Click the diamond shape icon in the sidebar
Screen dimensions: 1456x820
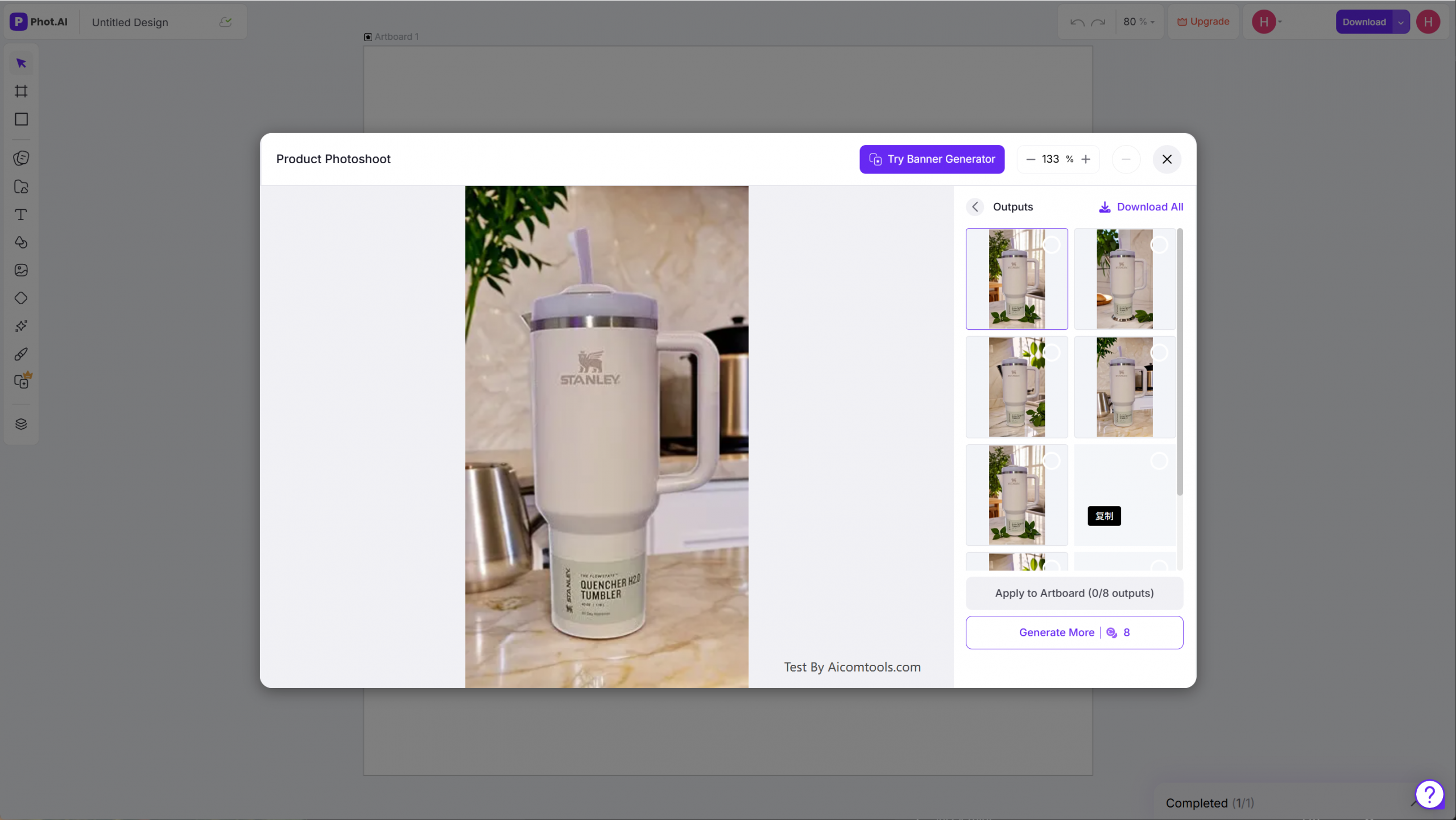21,298
